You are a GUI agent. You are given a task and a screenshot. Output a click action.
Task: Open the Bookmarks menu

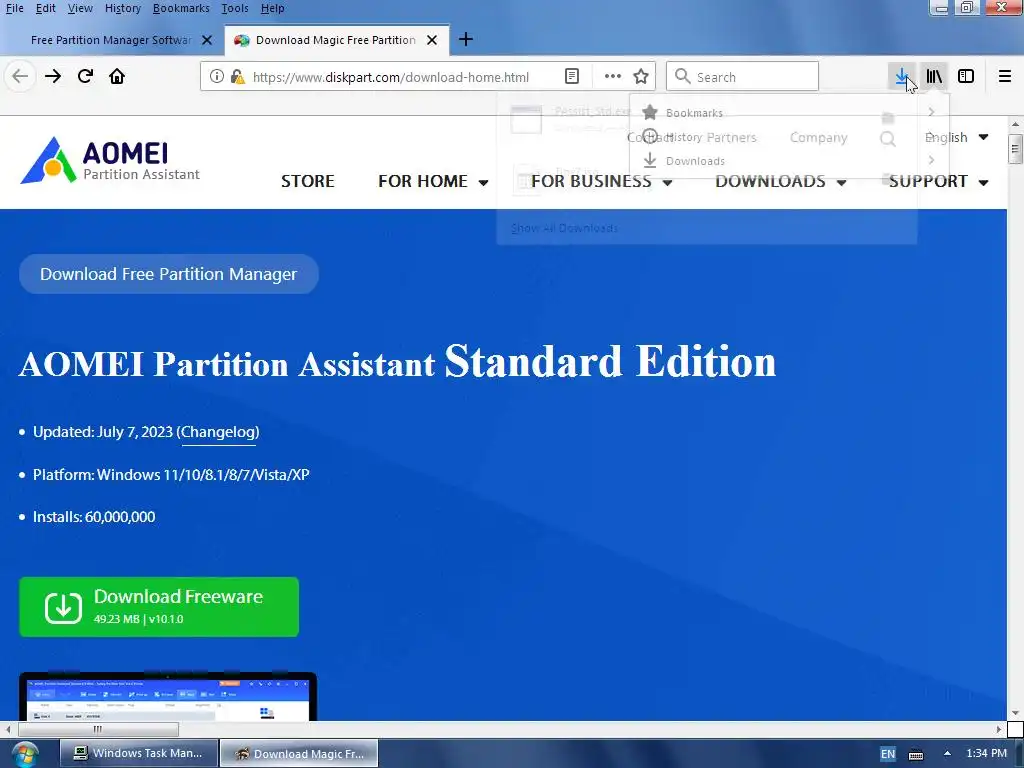pos(181,8)
